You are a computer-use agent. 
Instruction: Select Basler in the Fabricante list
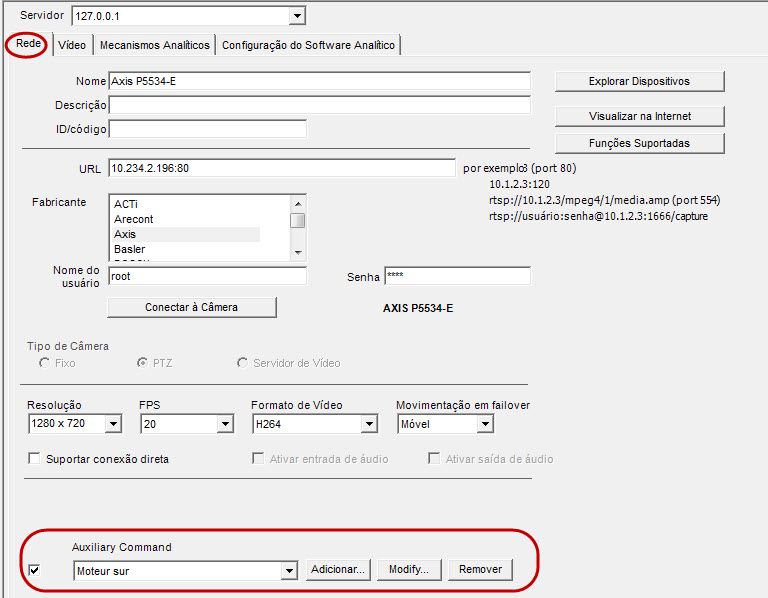click(x=129, y=249)
